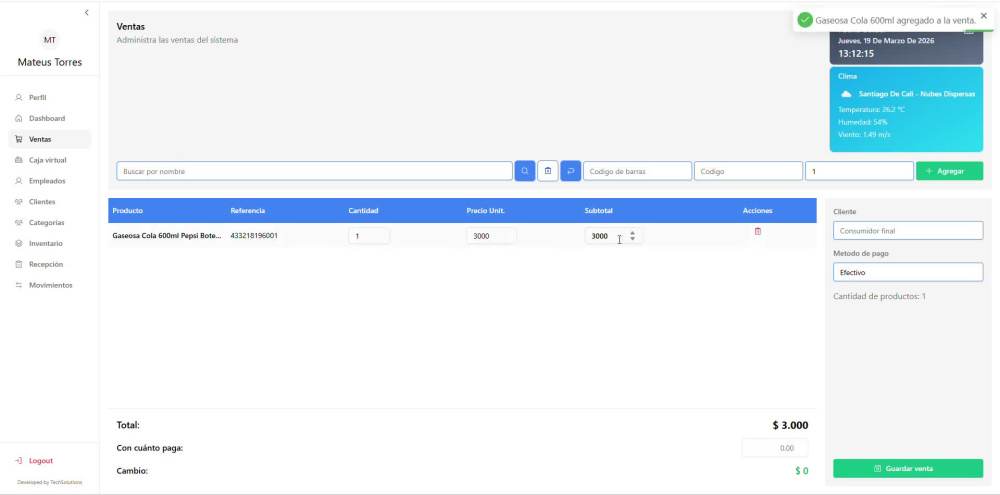Click the Producto column header
The image size is (1000, 495).
[x=128, y=211]
